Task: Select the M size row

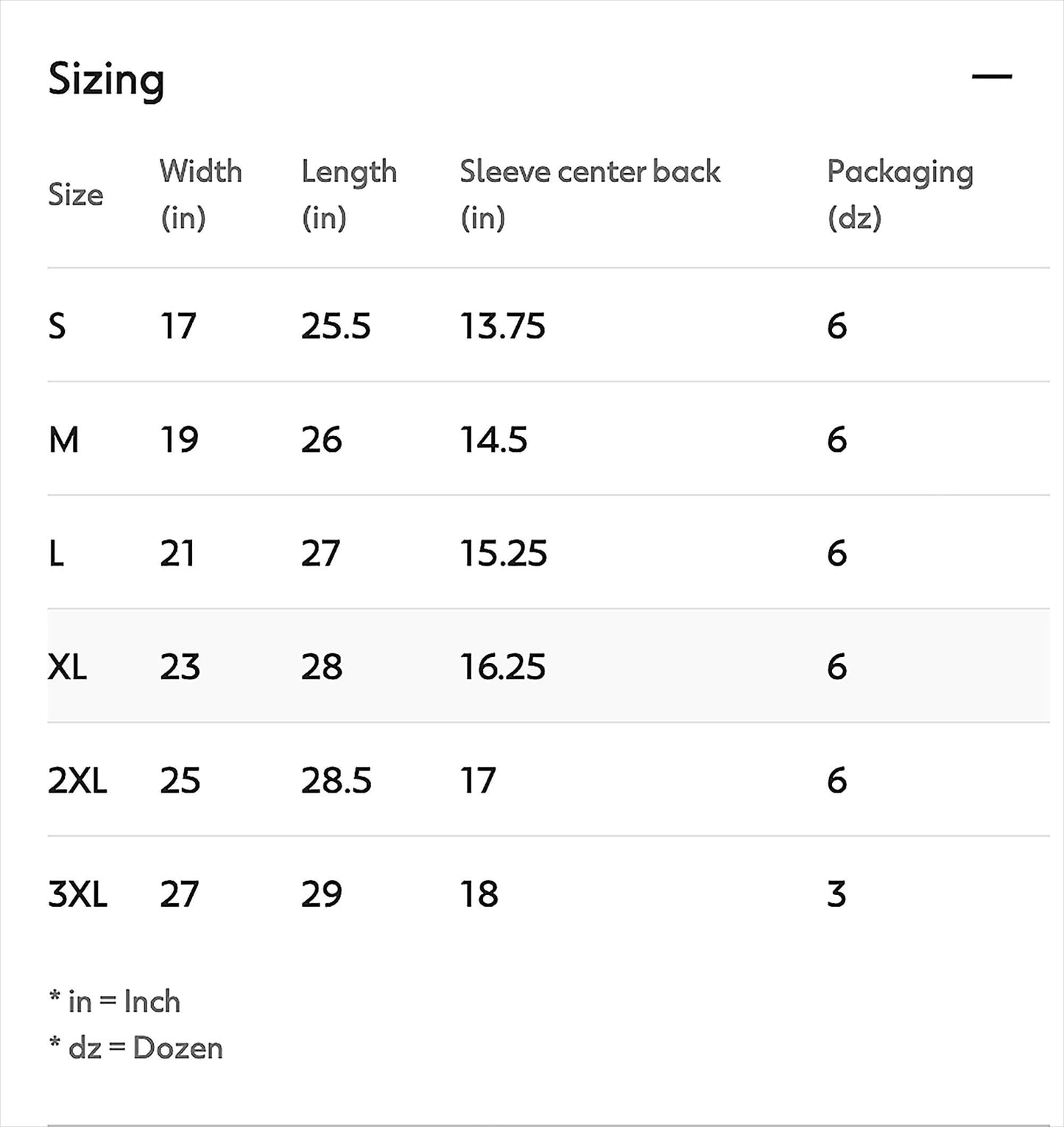Action: 549,439
